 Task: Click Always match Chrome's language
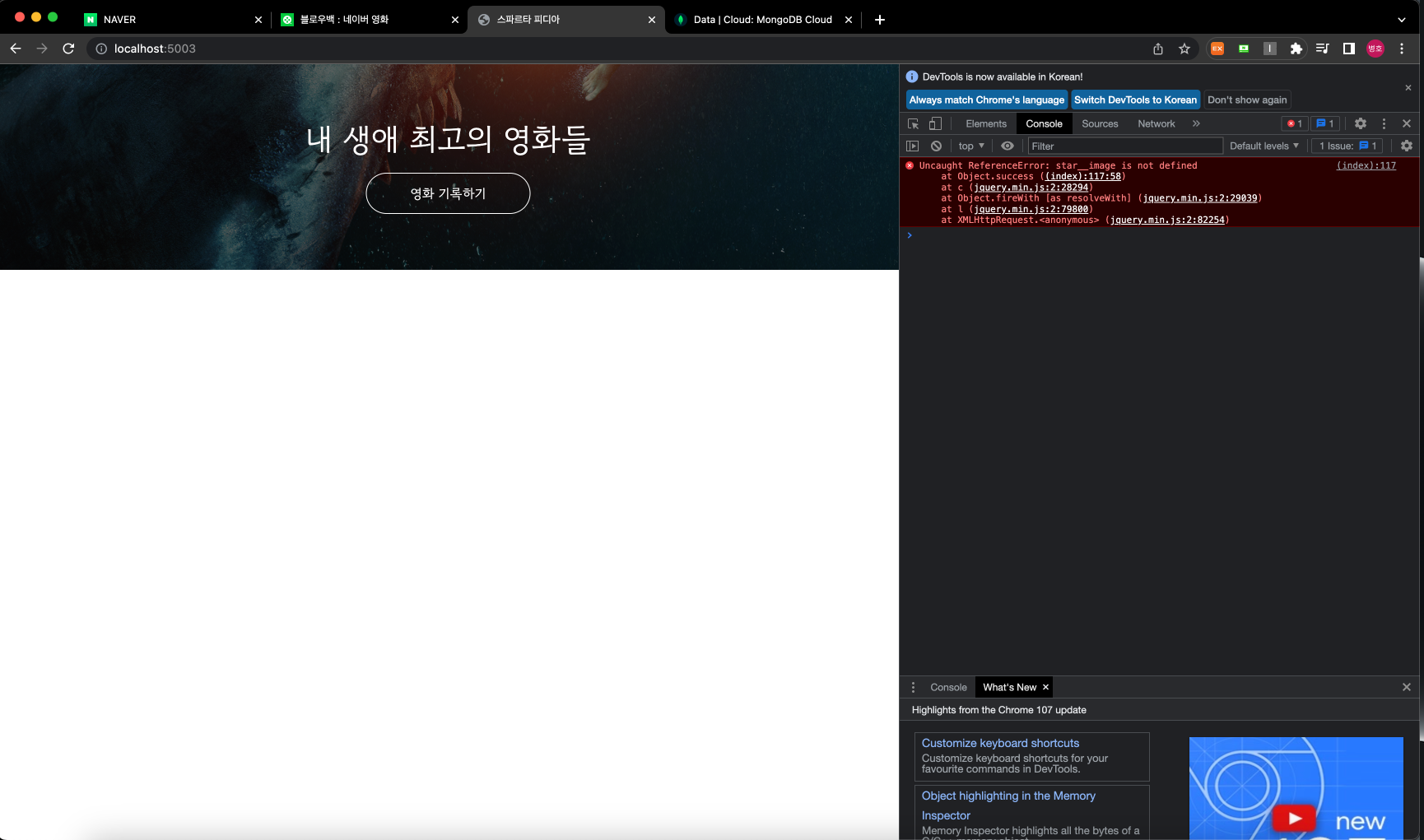coord(986,100)
